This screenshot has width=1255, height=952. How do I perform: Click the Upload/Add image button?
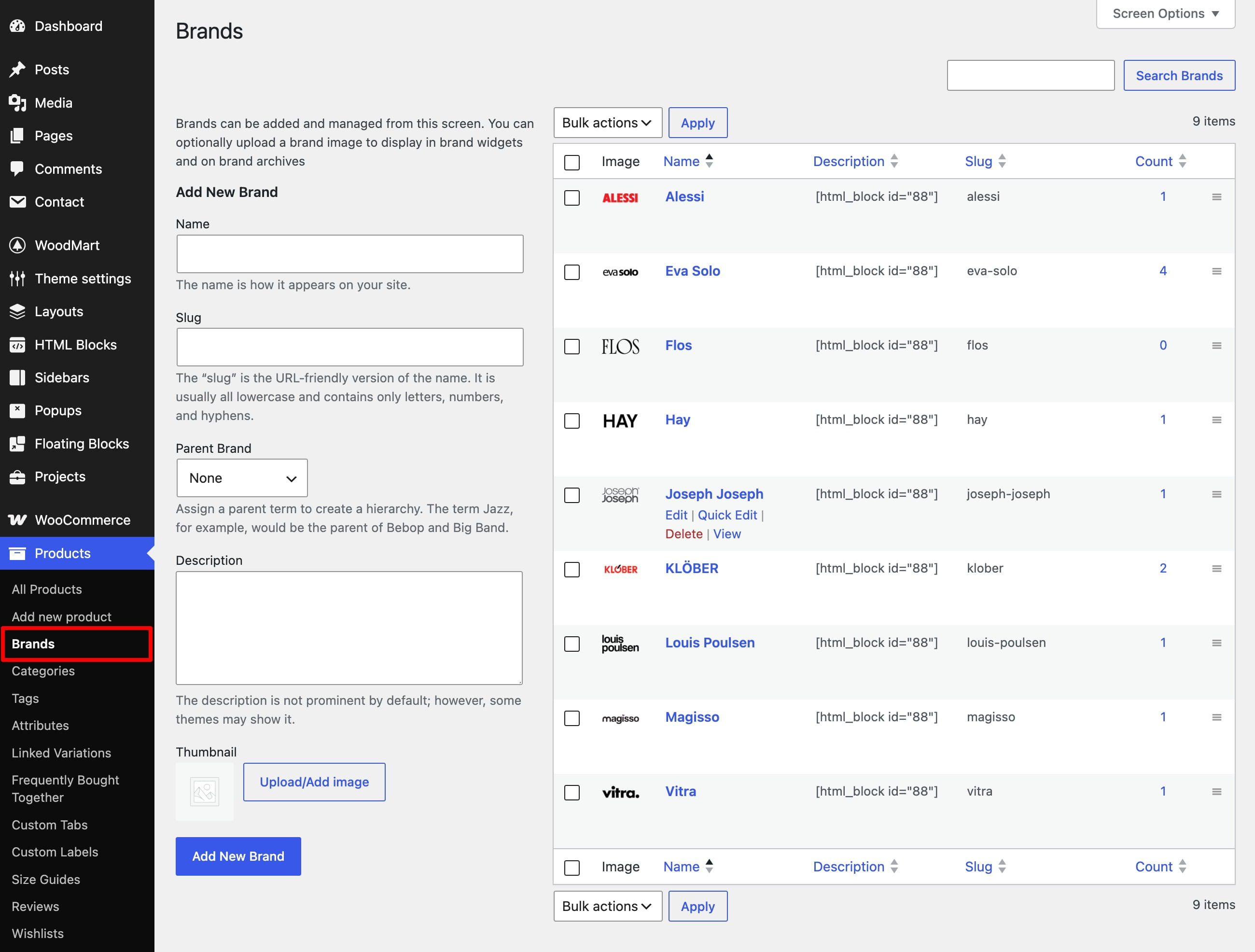(x=314, y=782)
